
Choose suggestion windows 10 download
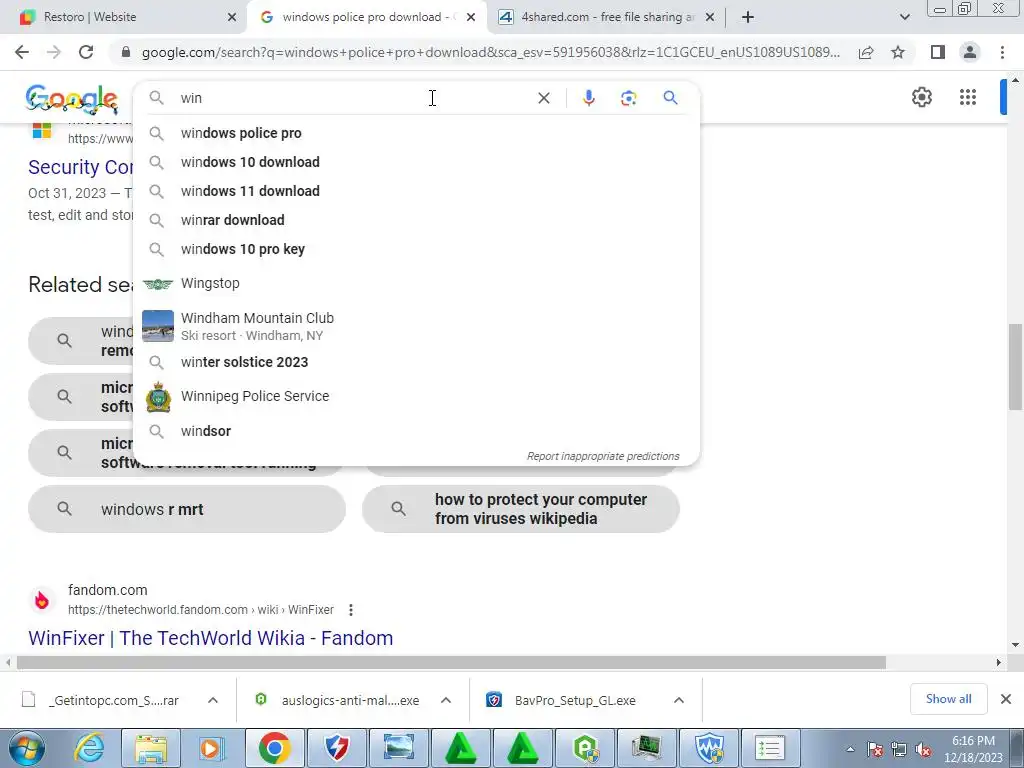(416, 162)
